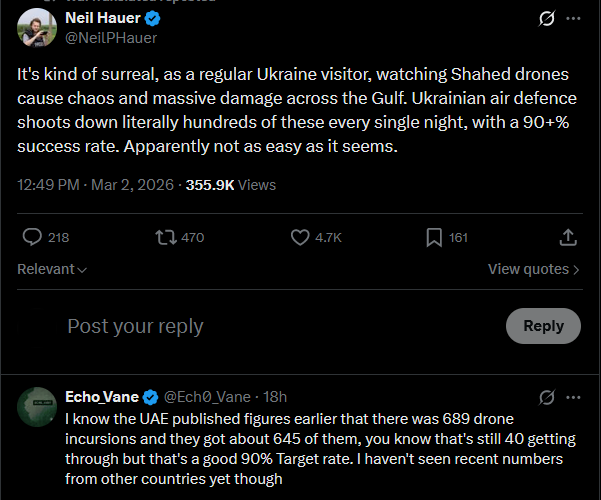Click Neil Hauer's blue verified badge

[154, 19]
